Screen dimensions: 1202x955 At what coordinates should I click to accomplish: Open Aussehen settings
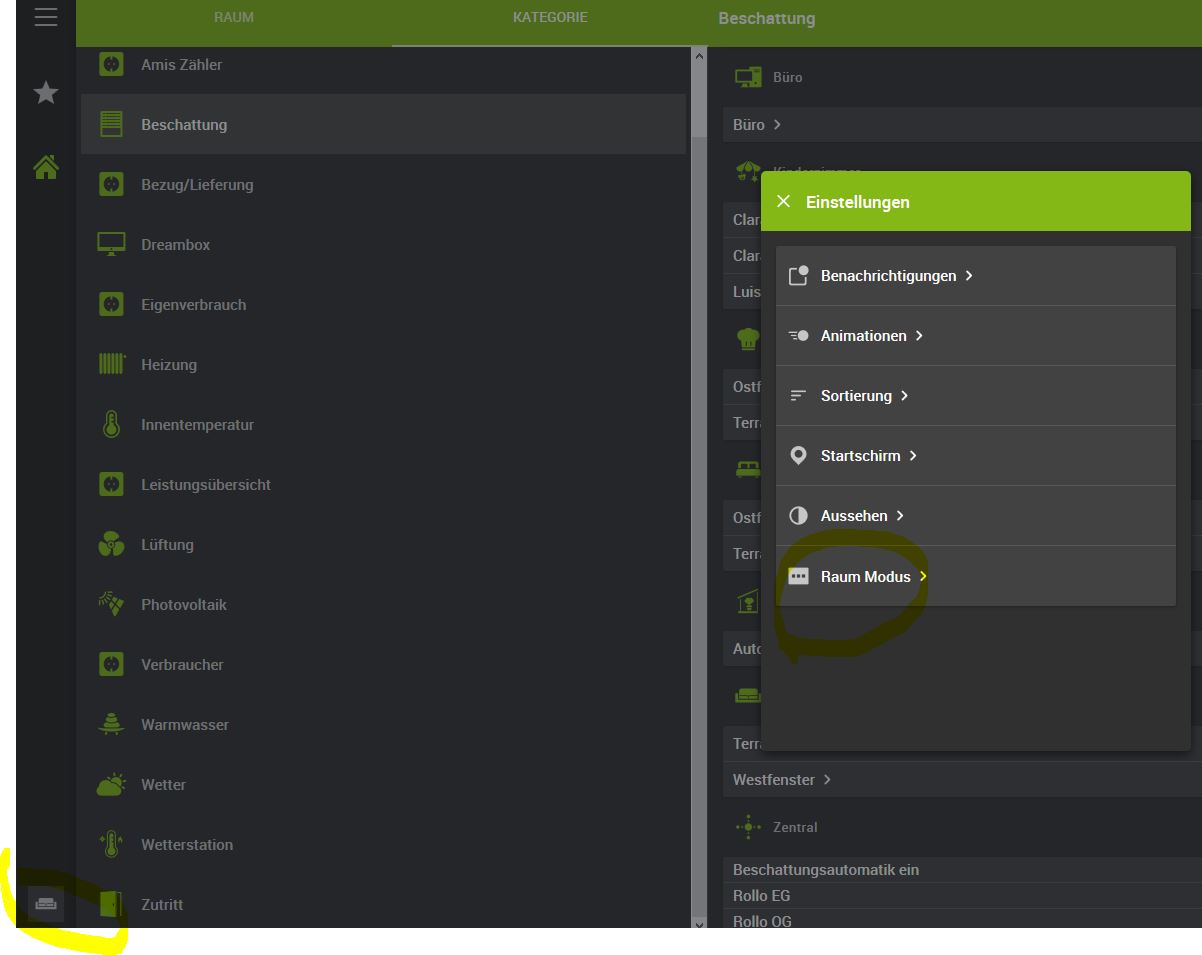click(976, 516)
